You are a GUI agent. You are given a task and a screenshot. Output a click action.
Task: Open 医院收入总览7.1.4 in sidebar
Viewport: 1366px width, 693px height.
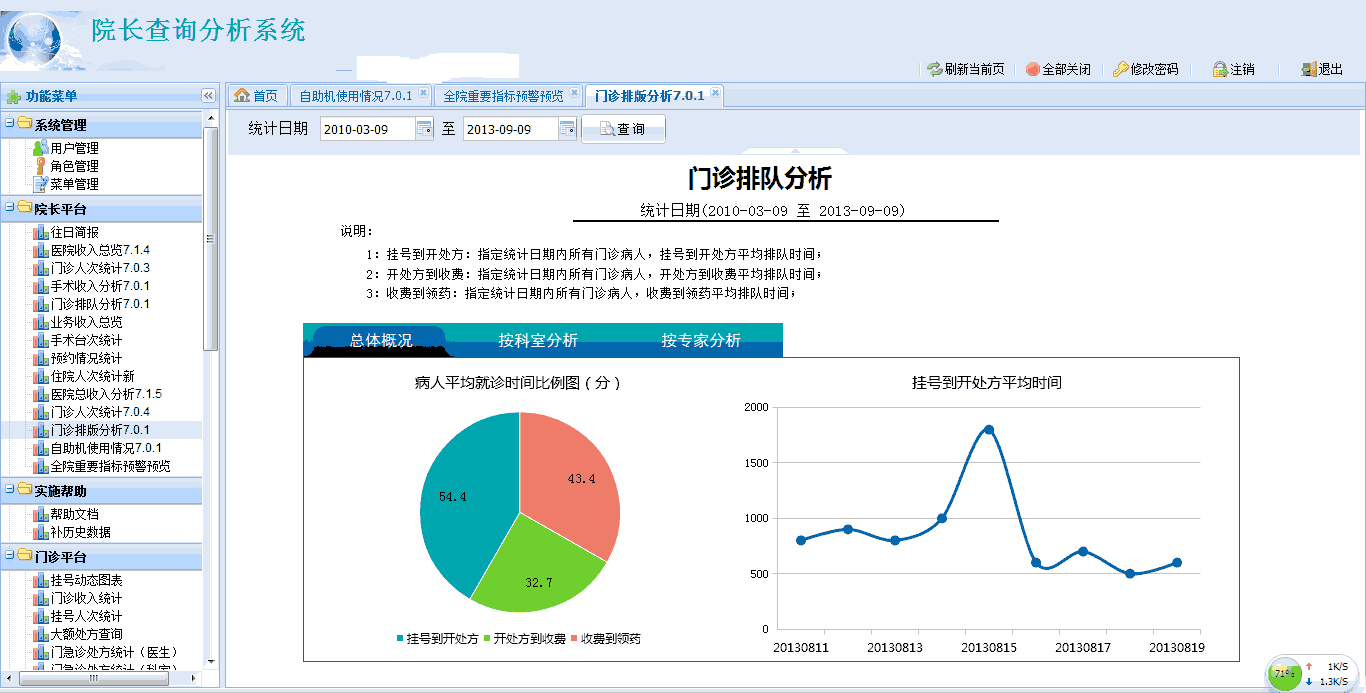click(100, 250)
